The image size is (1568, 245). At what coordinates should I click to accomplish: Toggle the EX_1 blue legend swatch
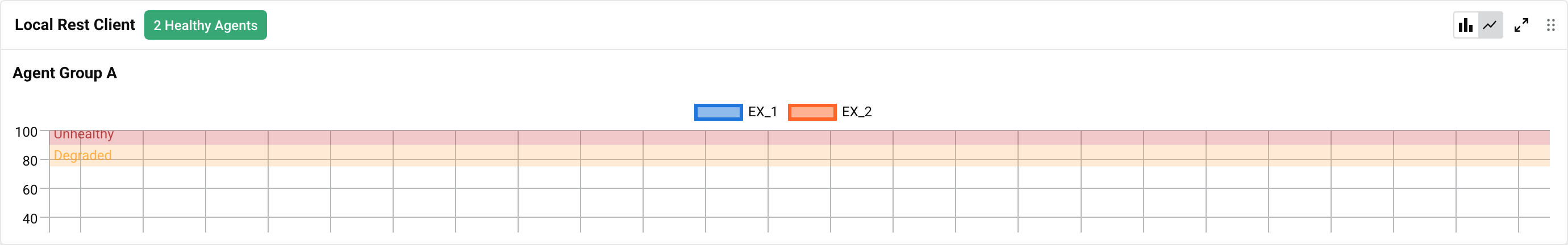point(718,112)
